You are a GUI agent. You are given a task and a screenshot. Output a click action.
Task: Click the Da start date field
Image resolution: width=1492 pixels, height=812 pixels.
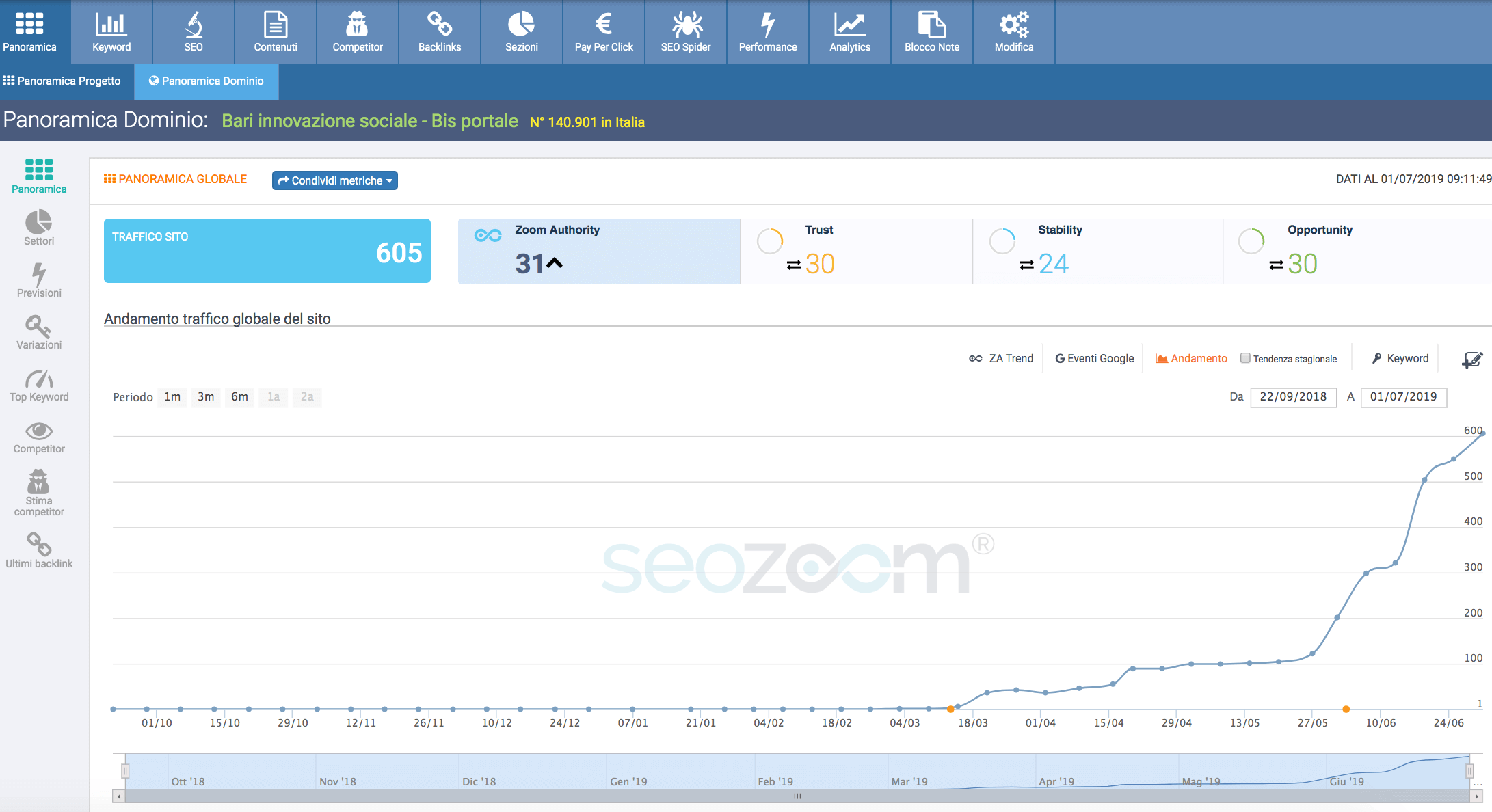coord(1293,396)
